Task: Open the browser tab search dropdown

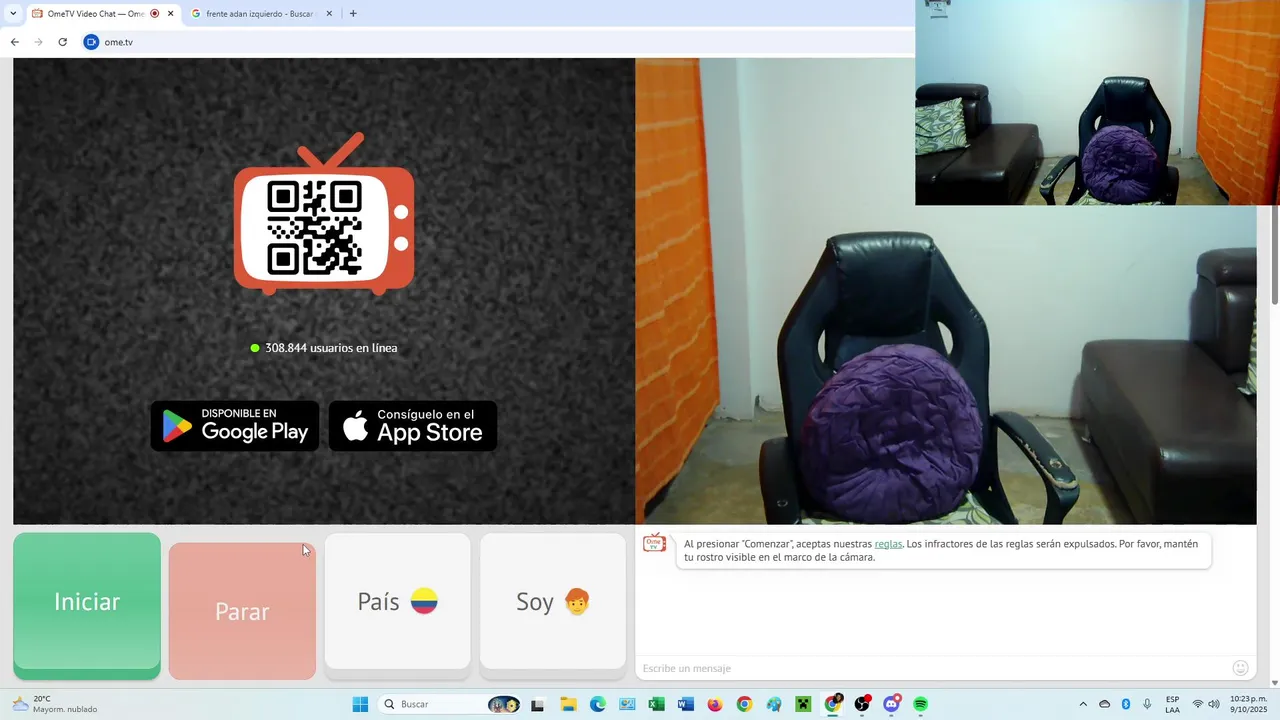Action: (x=13, y=14)
